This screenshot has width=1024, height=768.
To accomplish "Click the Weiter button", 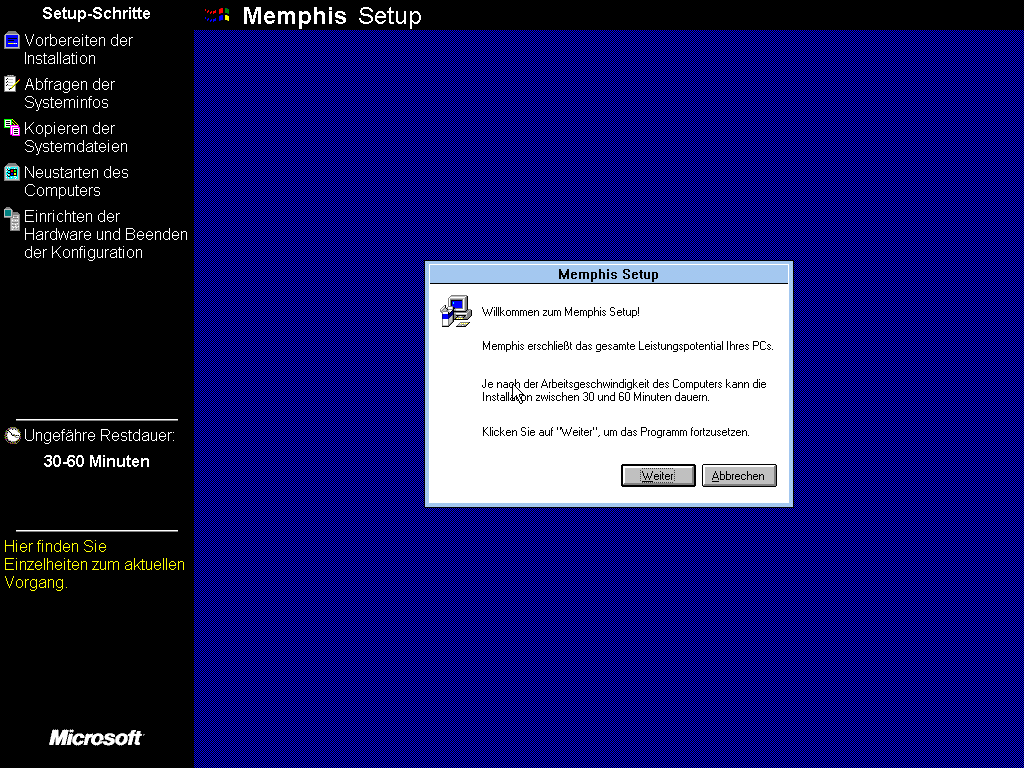I will [x=658, y=475].
